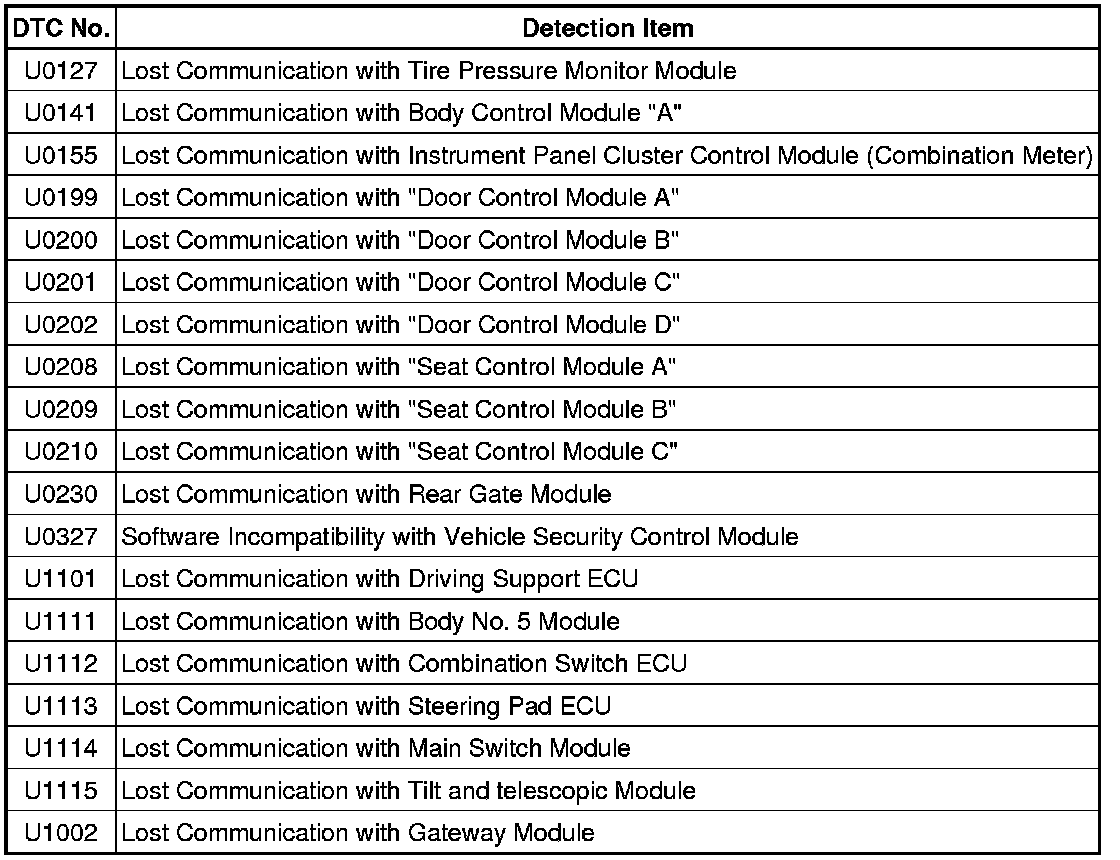This screenshot has width=1120, height=860.
Task: Select DTC code U0200
Action: pos(61,240)
